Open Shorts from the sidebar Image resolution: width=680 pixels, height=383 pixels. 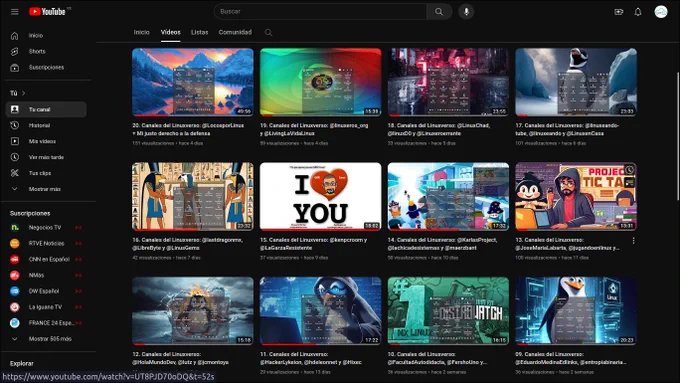(46, 51)
